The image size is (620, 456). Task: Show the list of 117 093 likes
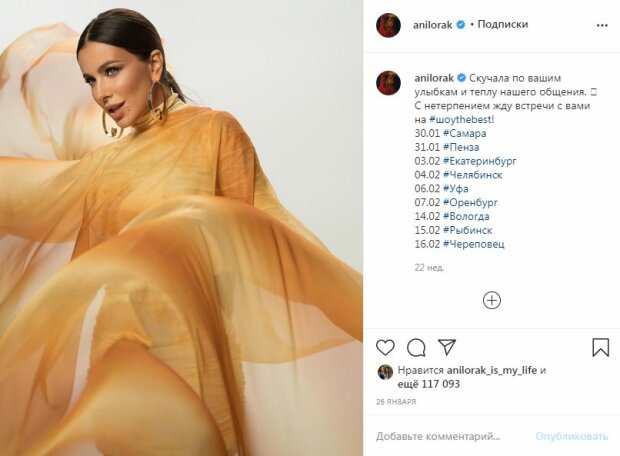[429, 384]
